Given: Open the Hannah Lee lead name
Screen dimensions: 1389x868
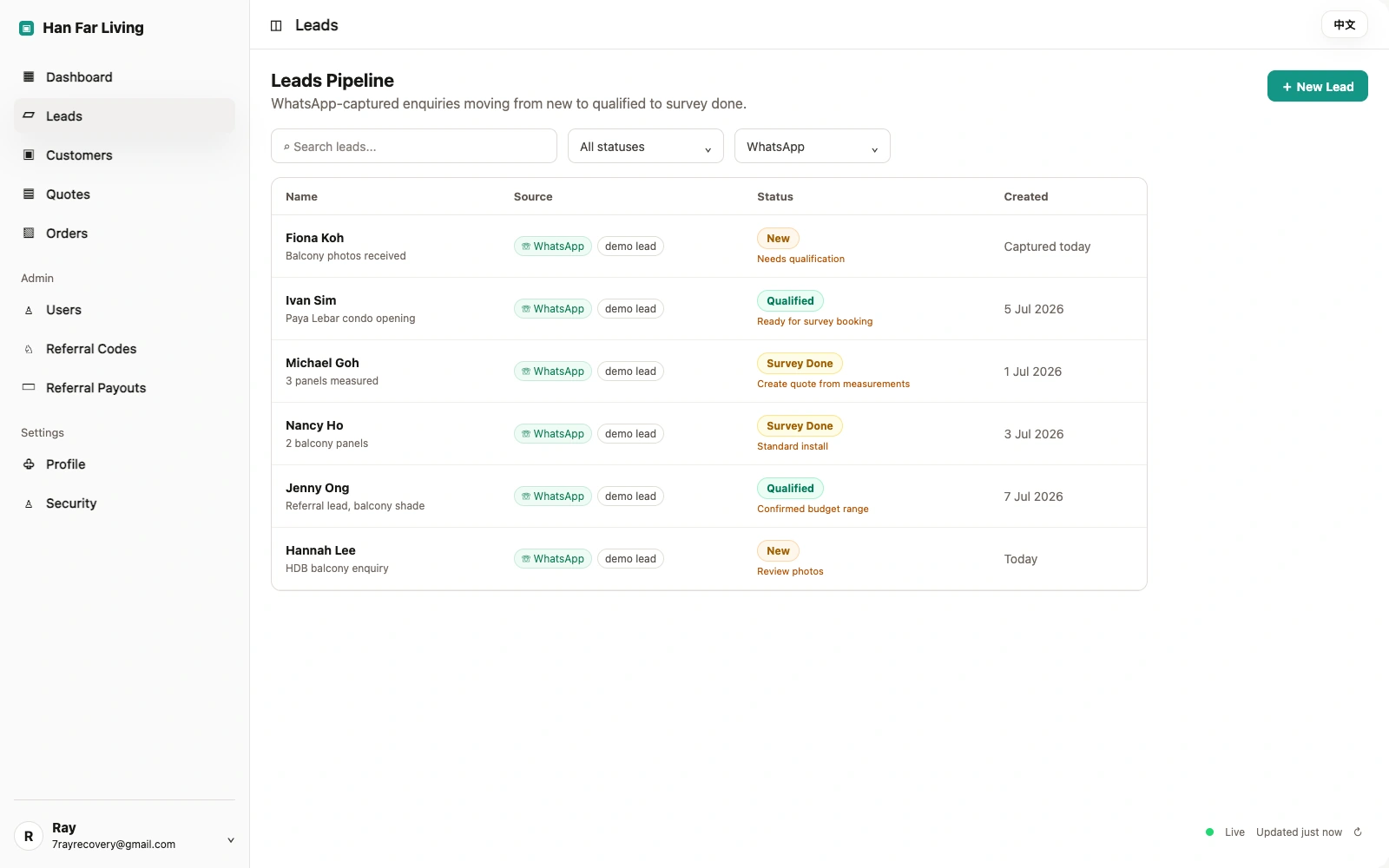Looking at the screenshot, I should coord(320,550).
